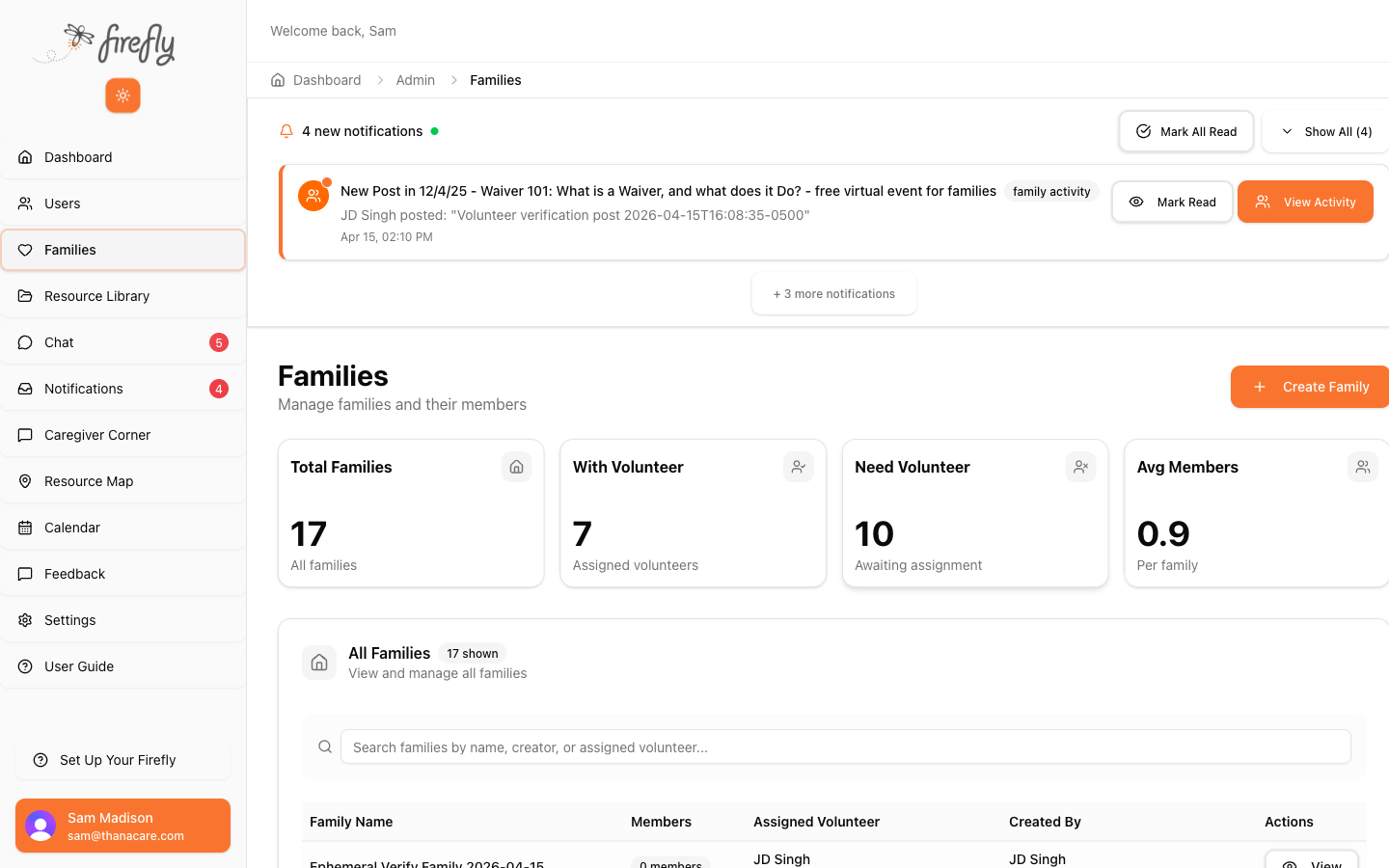Click the Sam Madison avatar icon
1389x868 pixels.
tap(41, 826)
